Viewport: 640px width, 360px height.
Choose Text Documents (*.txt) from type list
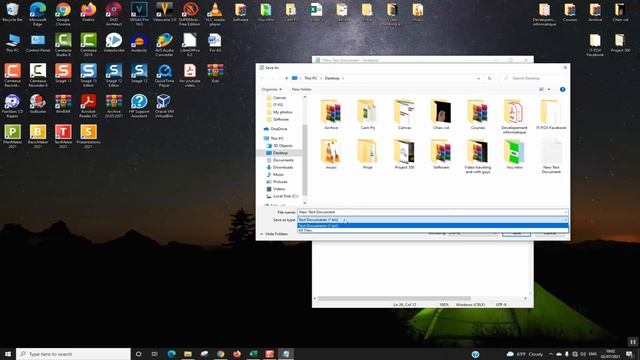pyautogui.click(x=433, y=225)
